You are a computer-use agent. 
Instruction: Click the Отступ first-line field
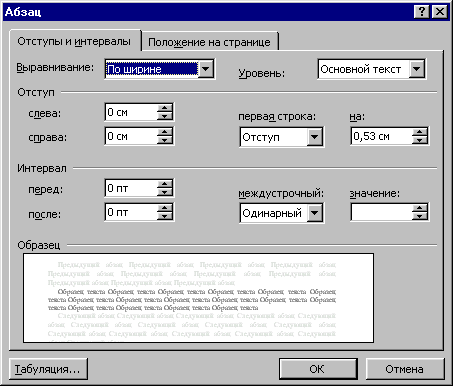click(x=274, y=137)
